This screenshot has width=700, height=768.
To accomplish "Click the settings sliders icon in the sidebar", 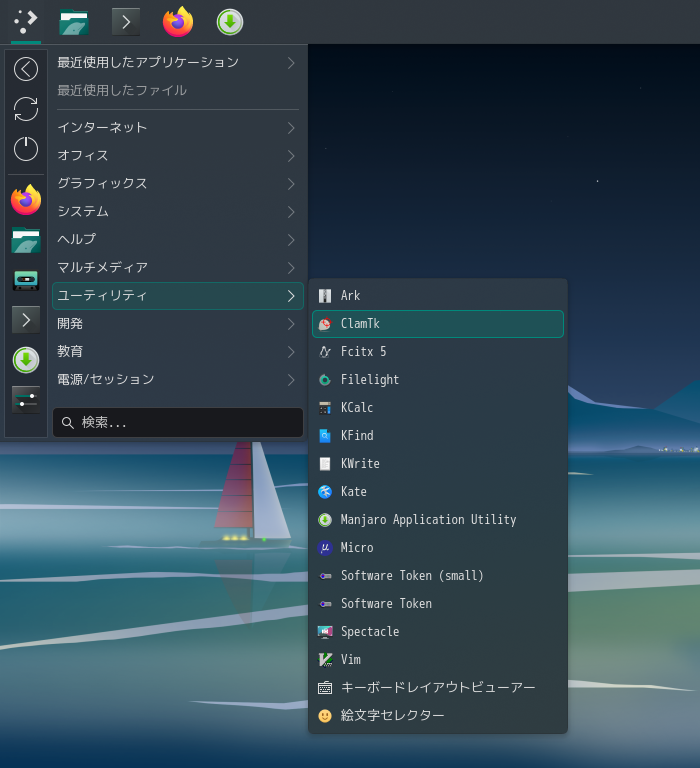I will 26,399.
